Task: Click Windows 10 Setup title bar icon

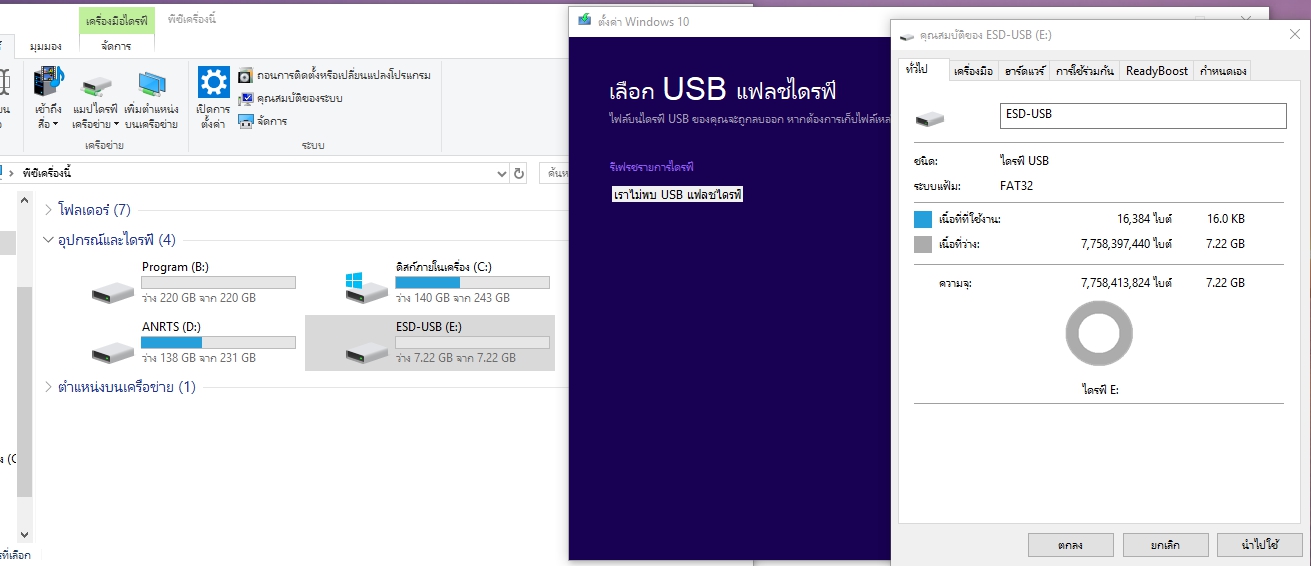Action: click(584, 20)
